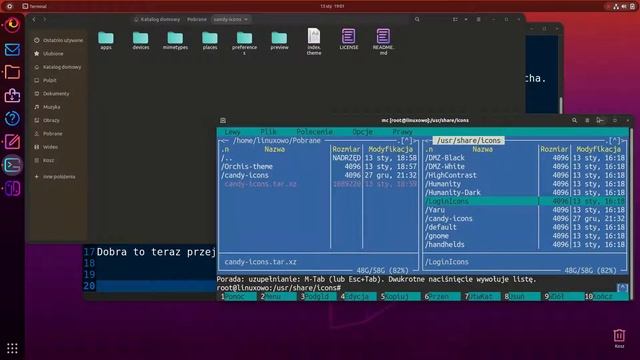Open view options dropdown arrow
Screen dimensions: 640x360
click(466, 19)
